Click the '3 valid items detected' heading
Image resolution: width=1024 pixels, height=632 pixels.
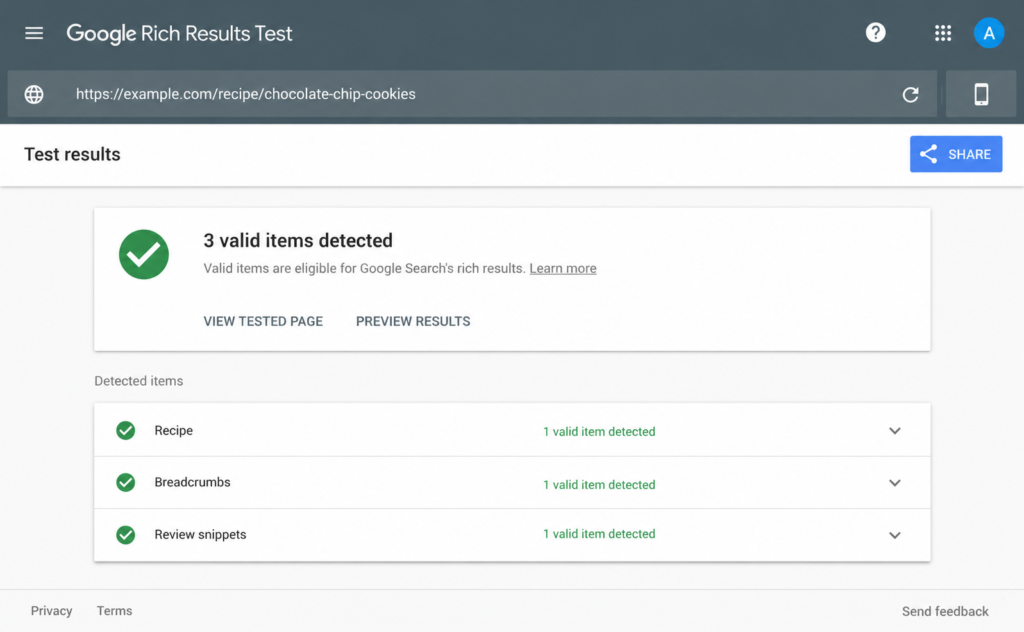[x=298, y=240]
